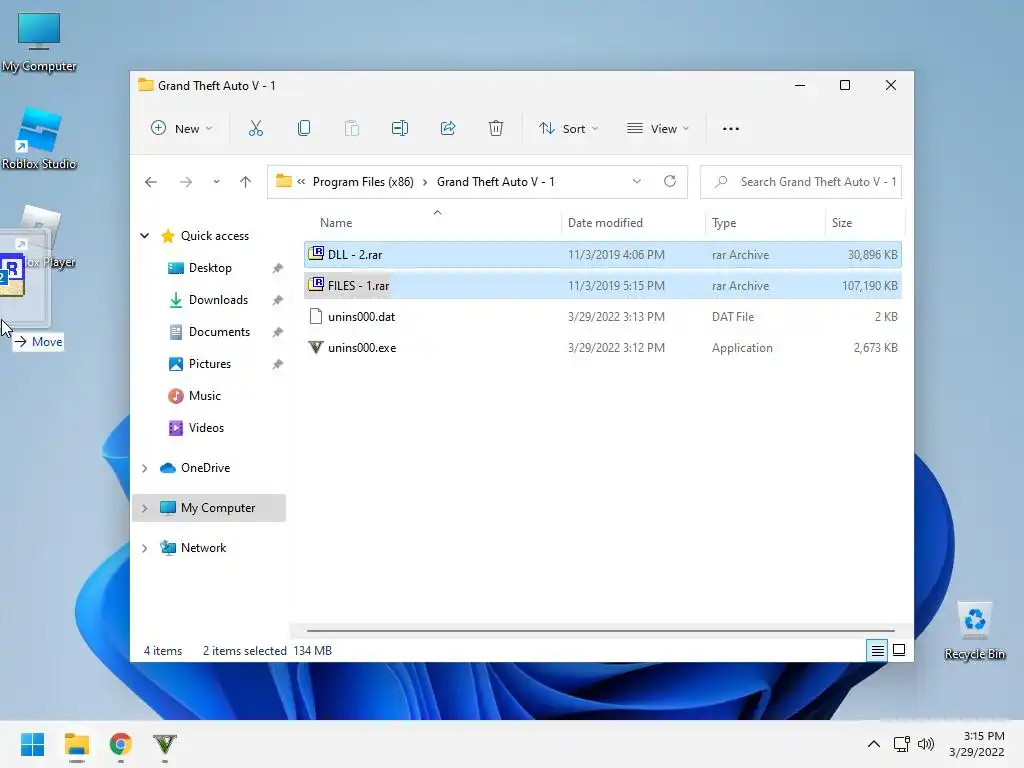Screen dimensions: 1024x768
Task: Open Desktop in Quick access
Action: pos(210,268)
